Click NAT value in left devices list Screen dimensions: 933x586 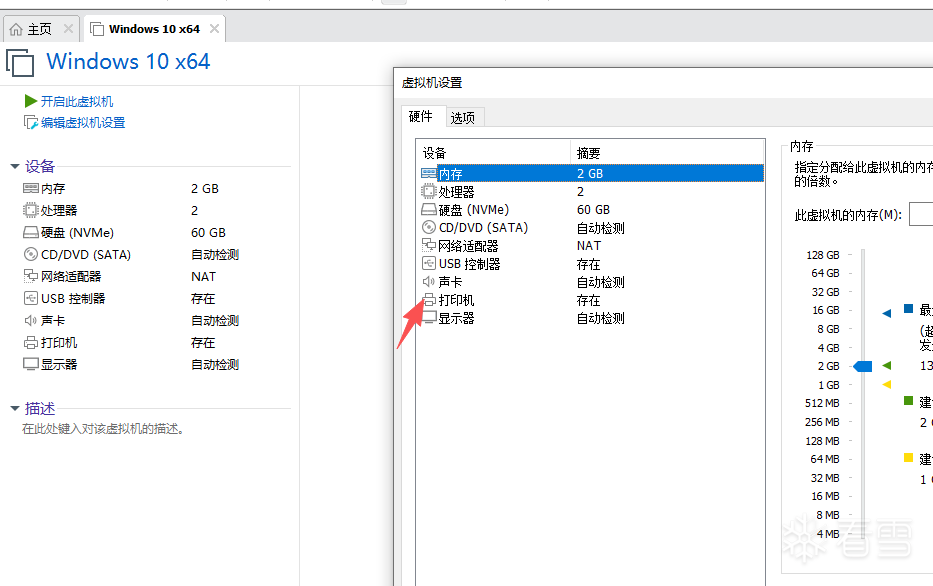pos(203,277)
